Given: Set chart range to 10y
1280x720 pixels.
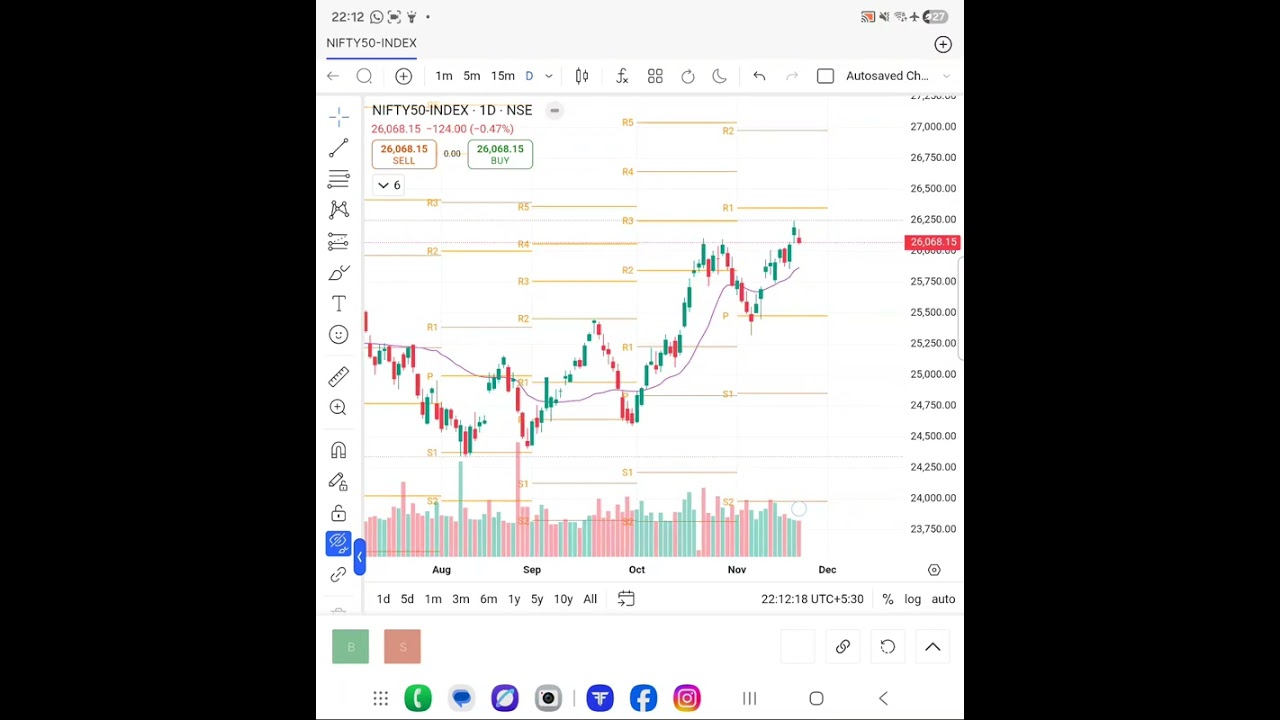Looking at the screenshot, I should pos(563,599).
